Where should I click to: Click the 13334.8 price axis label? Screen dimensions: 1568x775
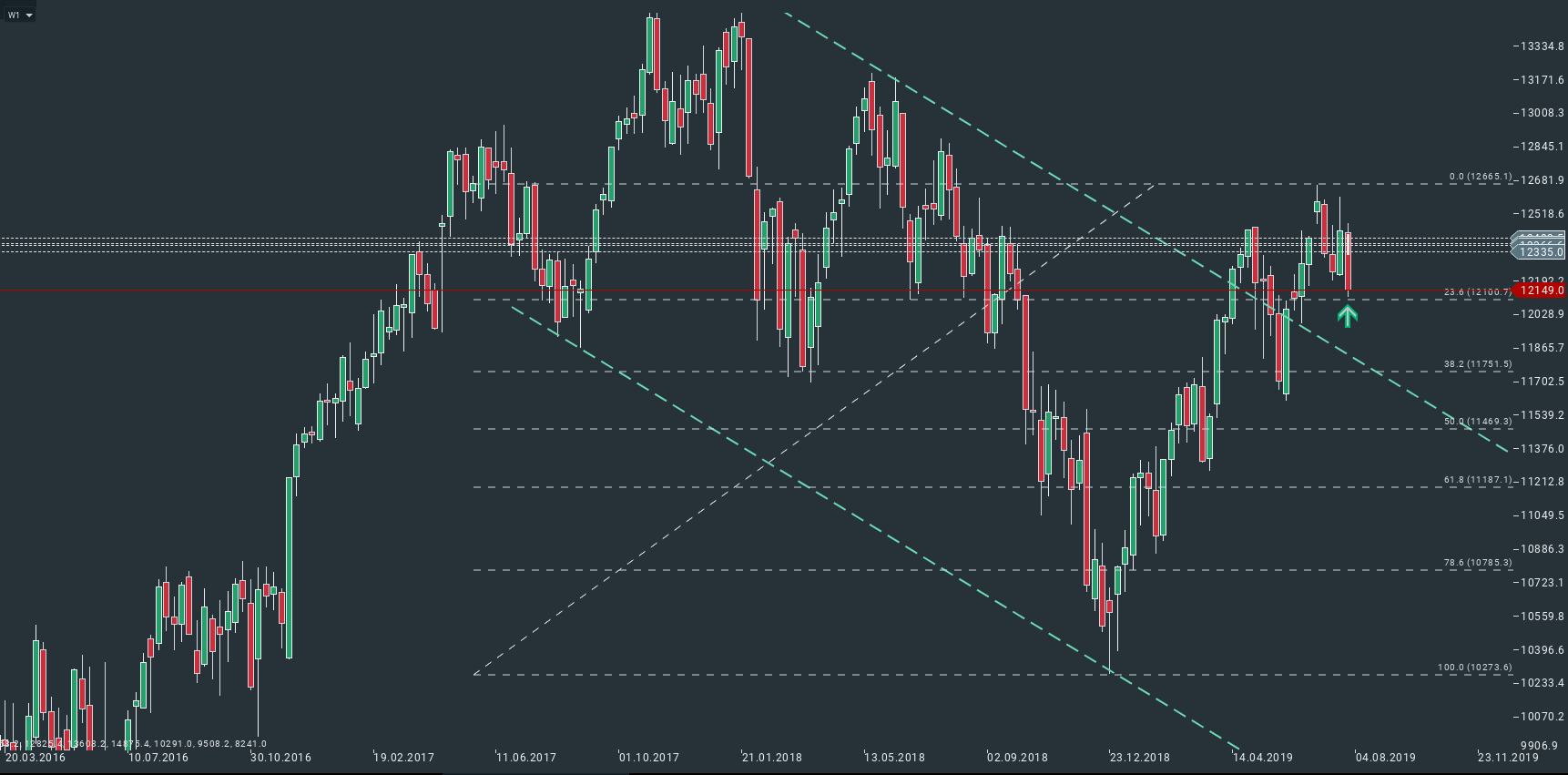tap(1541, 46)
